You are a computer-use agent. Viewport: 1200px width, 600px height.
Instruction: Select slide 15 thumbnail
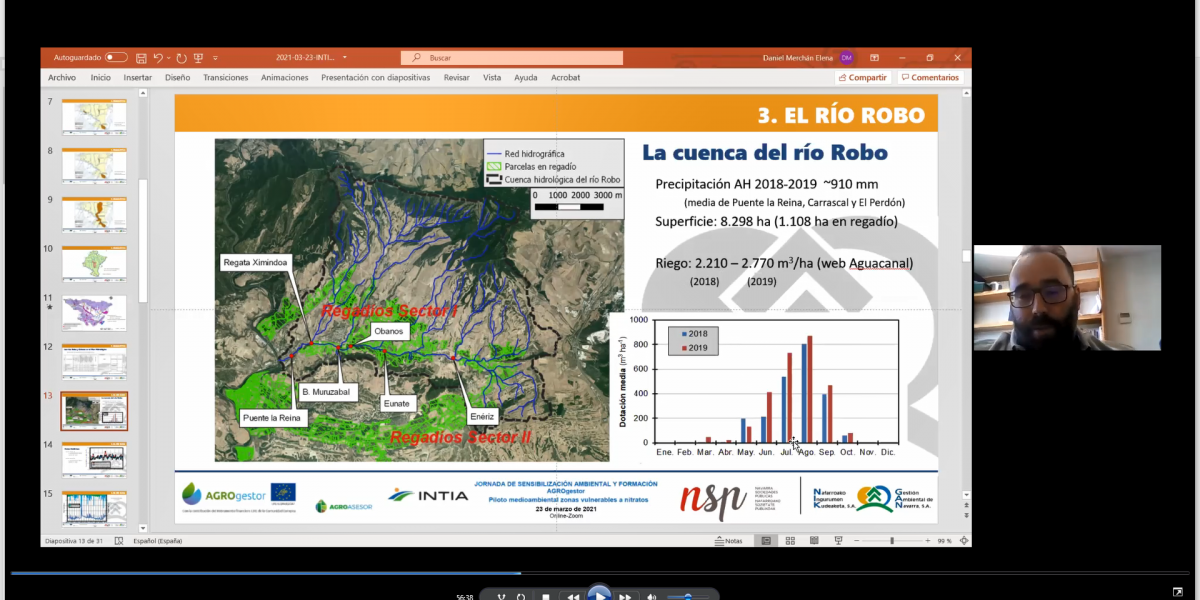pos(95,508)
